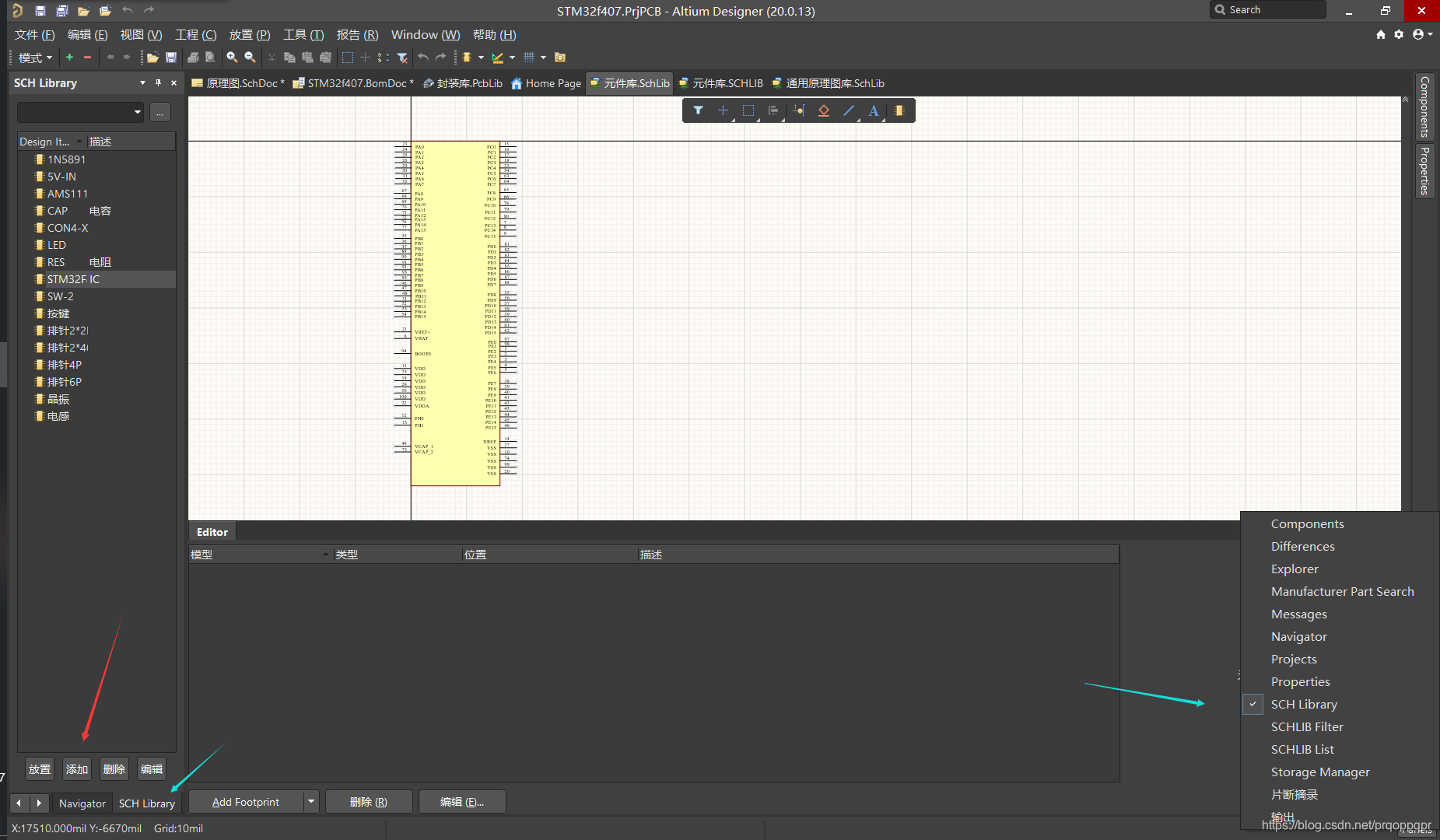Click the zoom in magnifier icon
1440x840 pixels.
[232, 58]
